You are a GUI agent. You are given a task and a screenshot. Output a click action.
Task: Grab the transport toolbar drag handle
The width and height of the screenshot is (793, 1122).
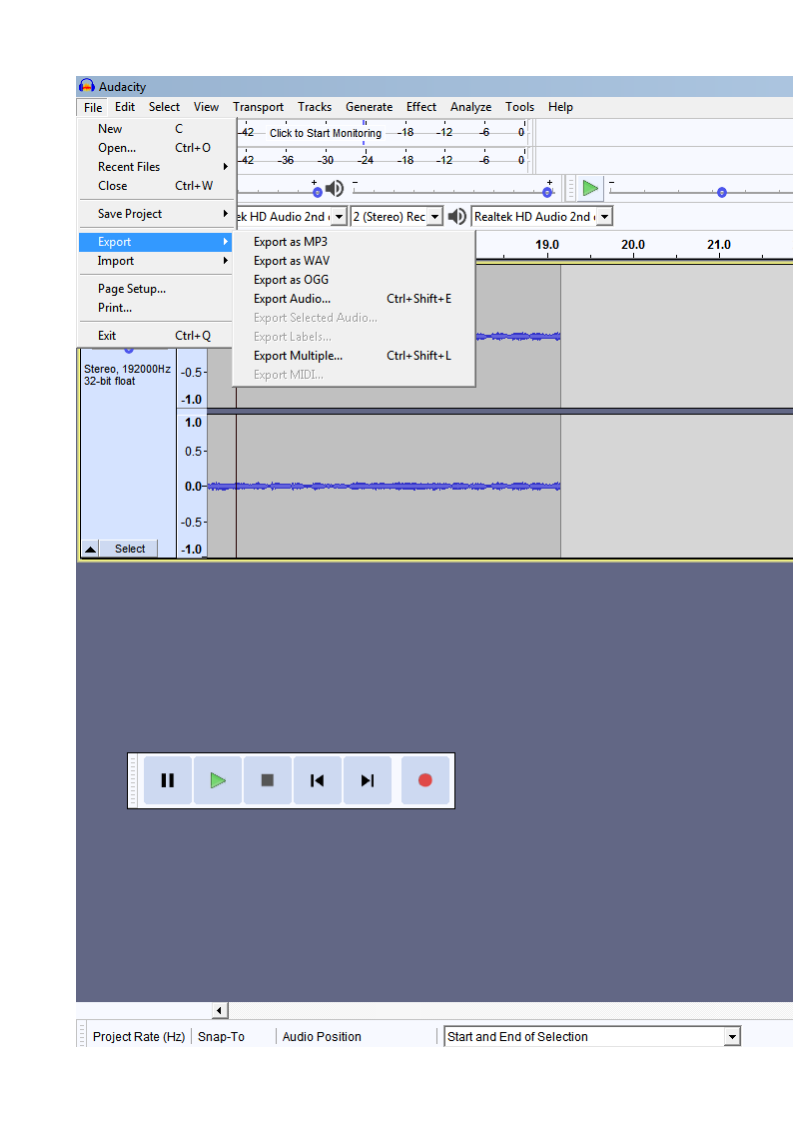click(x=133, y=780)
